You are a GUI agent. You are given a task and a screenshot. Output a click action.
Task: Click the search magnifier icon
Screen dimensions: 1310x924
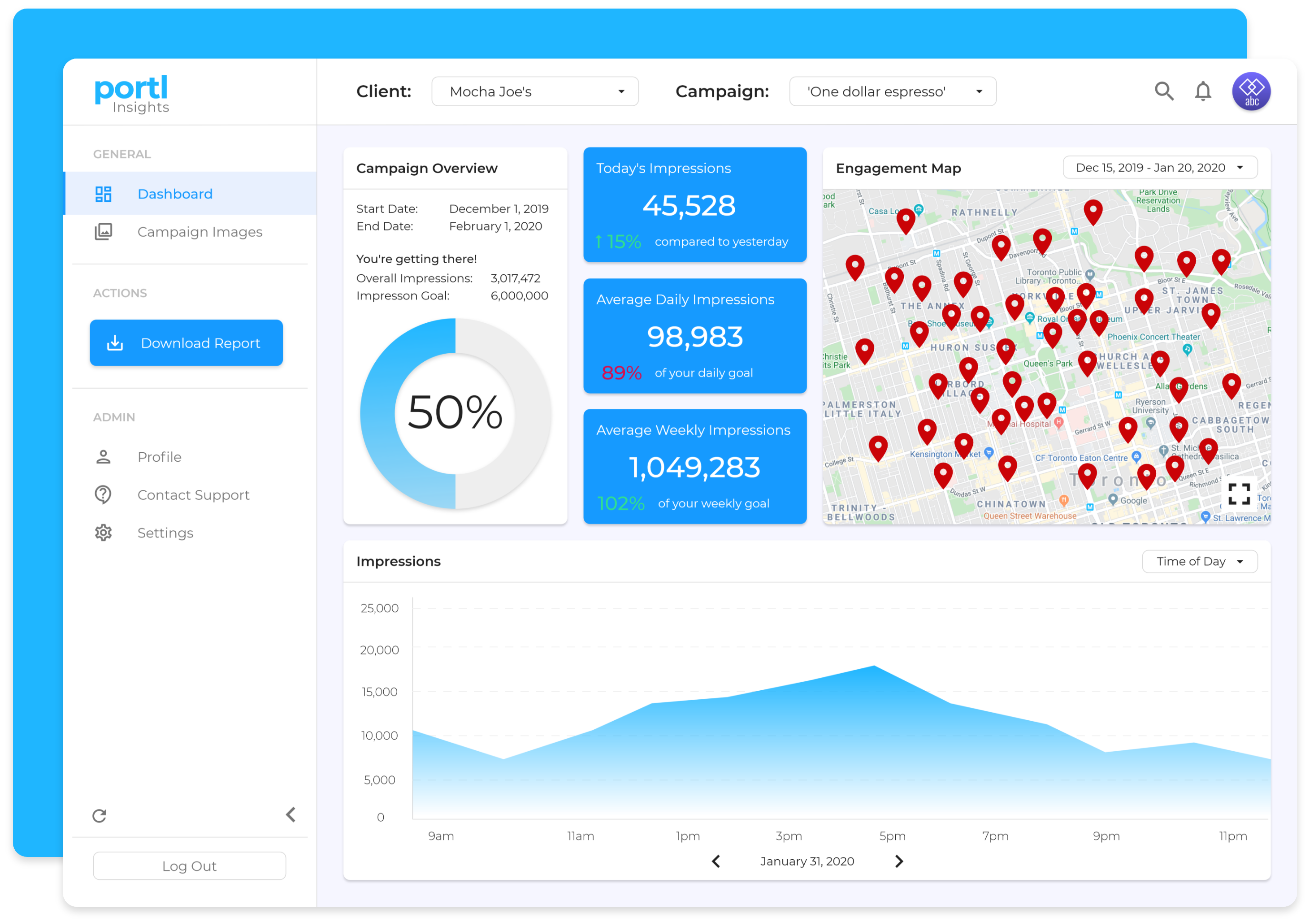coord(1163,91)
